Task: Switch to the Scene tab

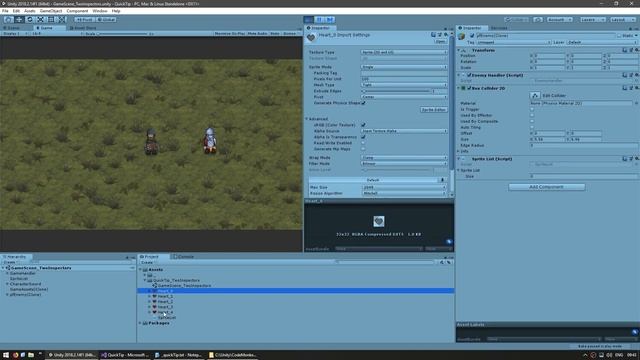Action: coord(13,28)
